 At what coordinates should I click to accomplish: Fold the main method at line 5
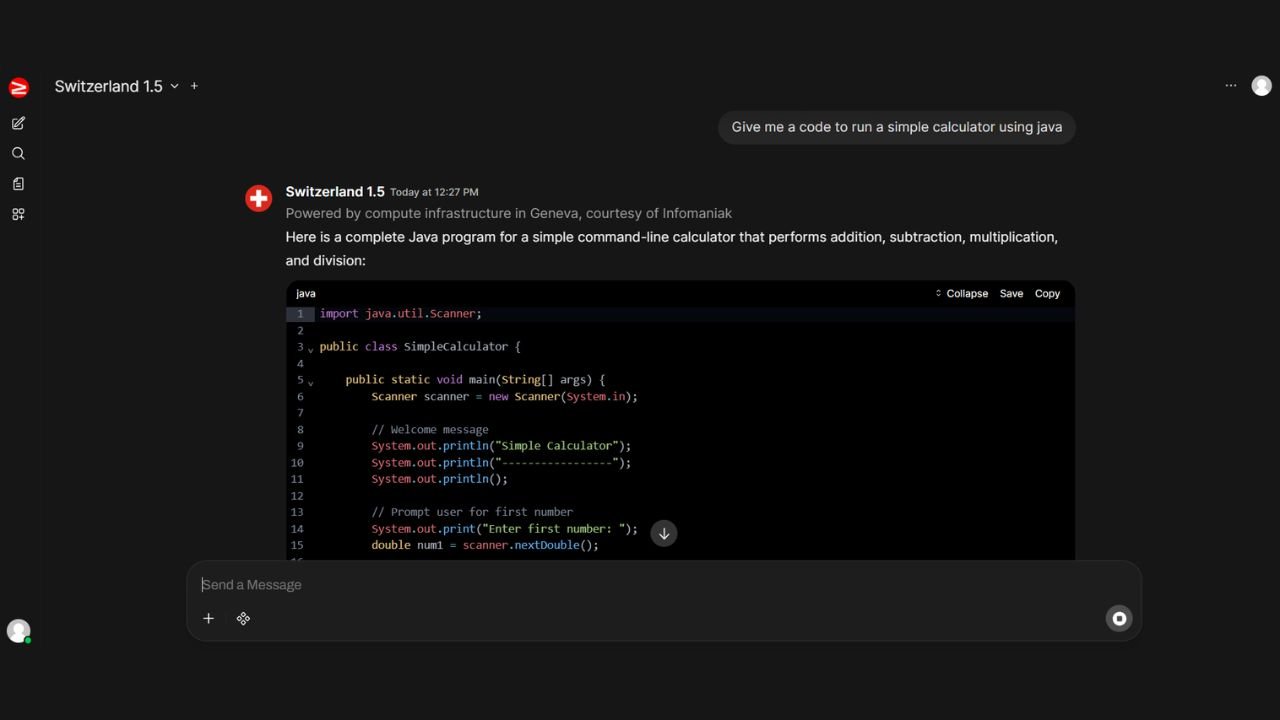coord(310,382)
